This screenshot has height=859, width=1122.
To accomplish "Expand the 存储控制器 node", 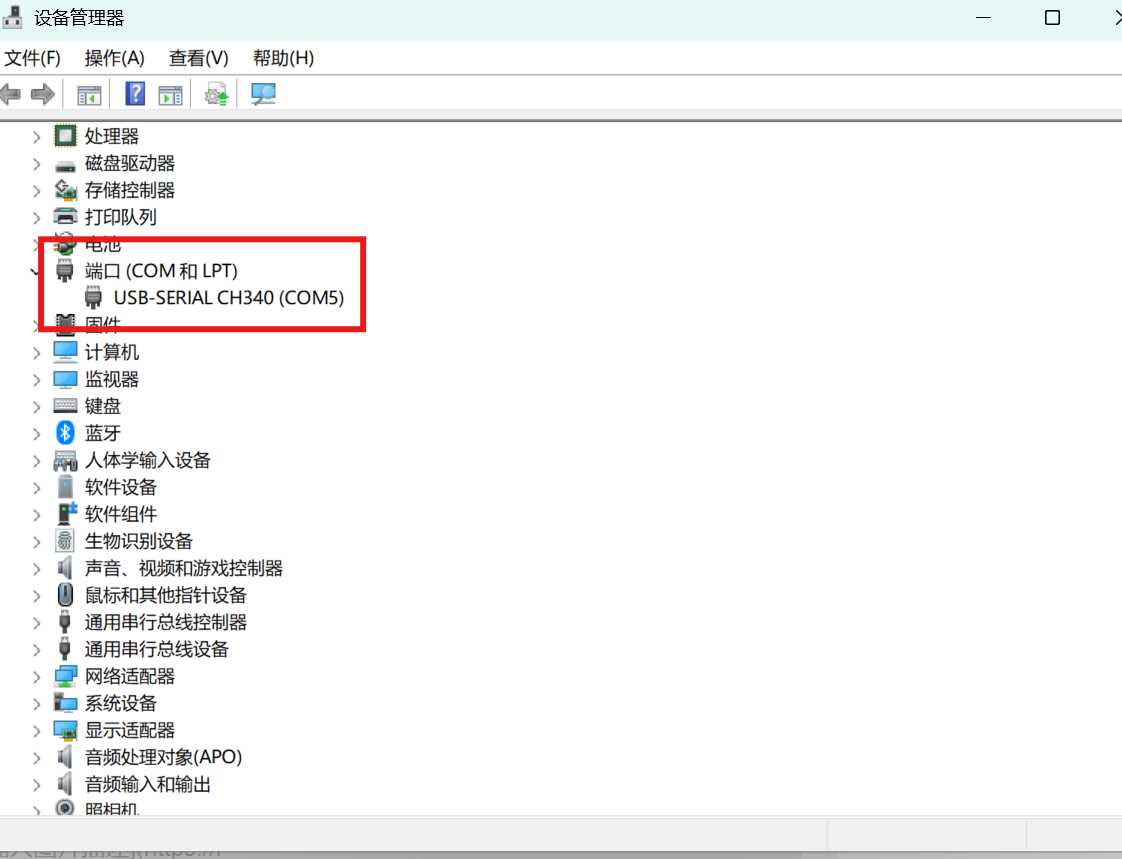I will coord(36,191).
